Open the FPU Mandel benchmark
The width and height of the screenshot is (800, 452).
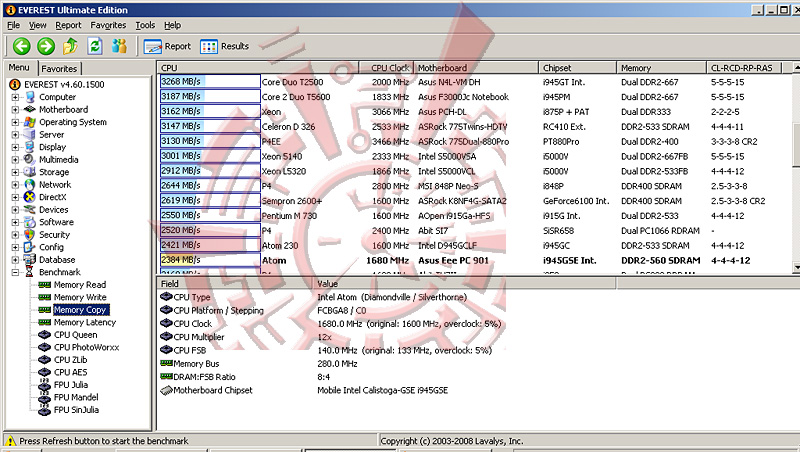(x=76, y=397)
